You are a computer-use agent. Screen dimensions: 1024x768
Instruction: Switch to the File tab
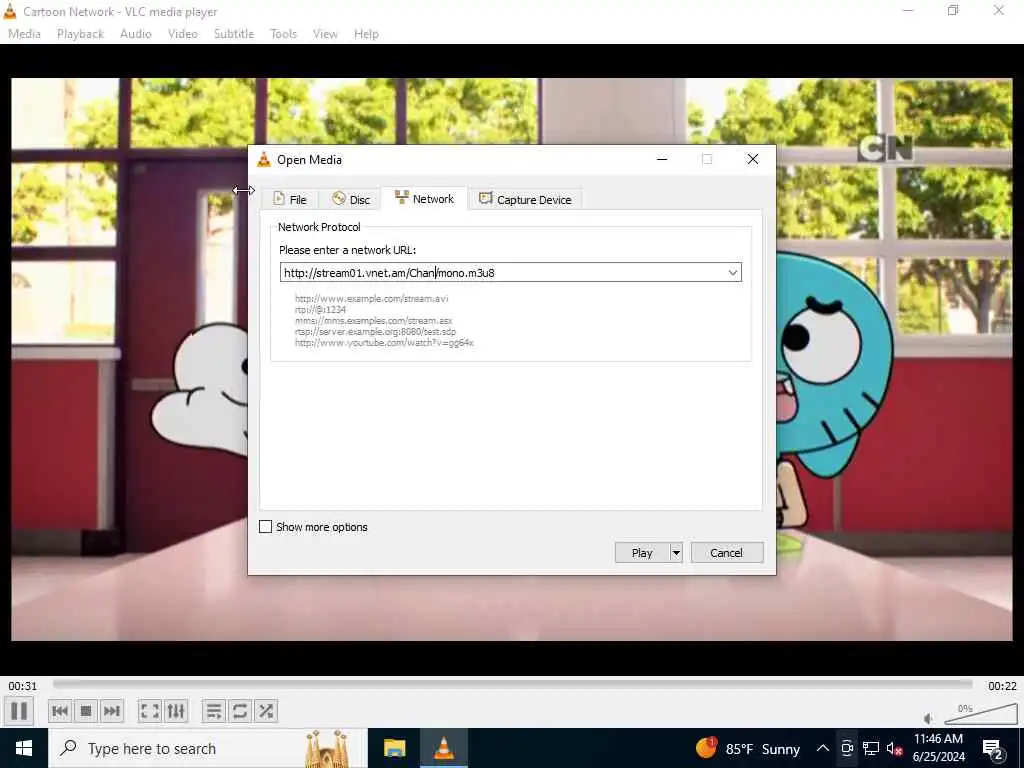[x=289, y=199]
